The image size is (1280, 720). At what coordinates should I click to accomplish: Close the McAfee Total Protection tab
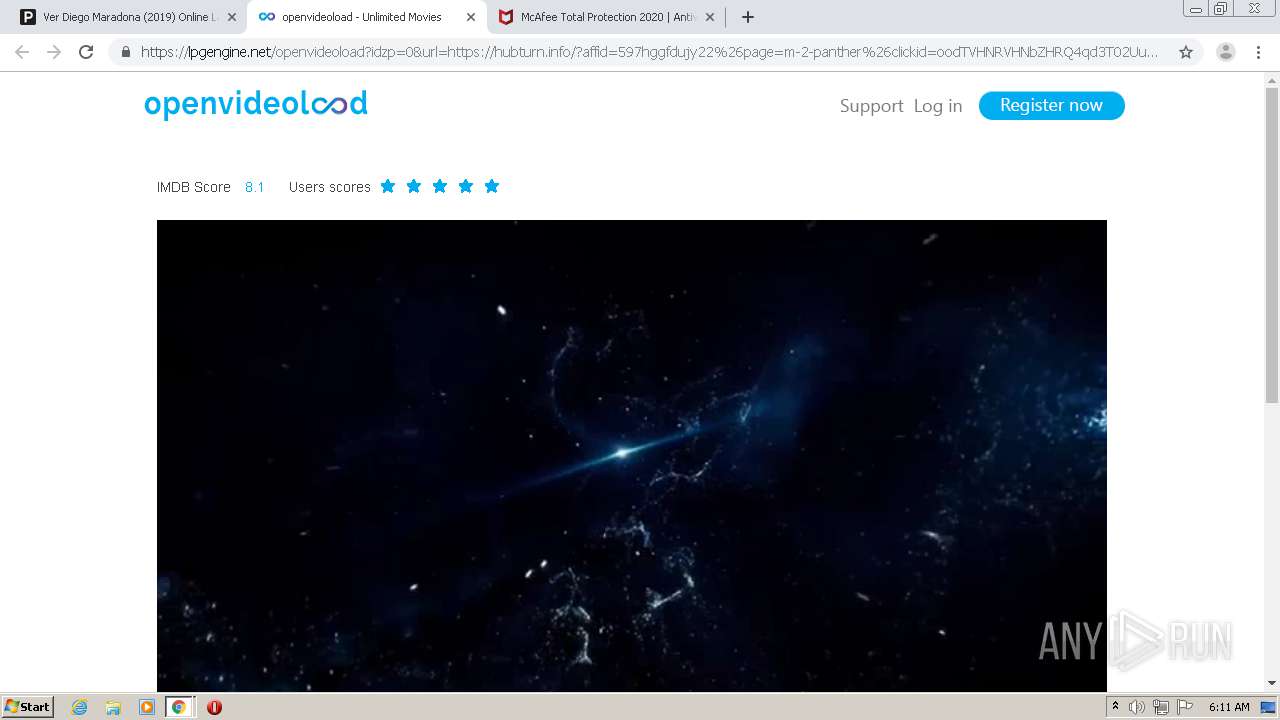click(x=710, y=17)
